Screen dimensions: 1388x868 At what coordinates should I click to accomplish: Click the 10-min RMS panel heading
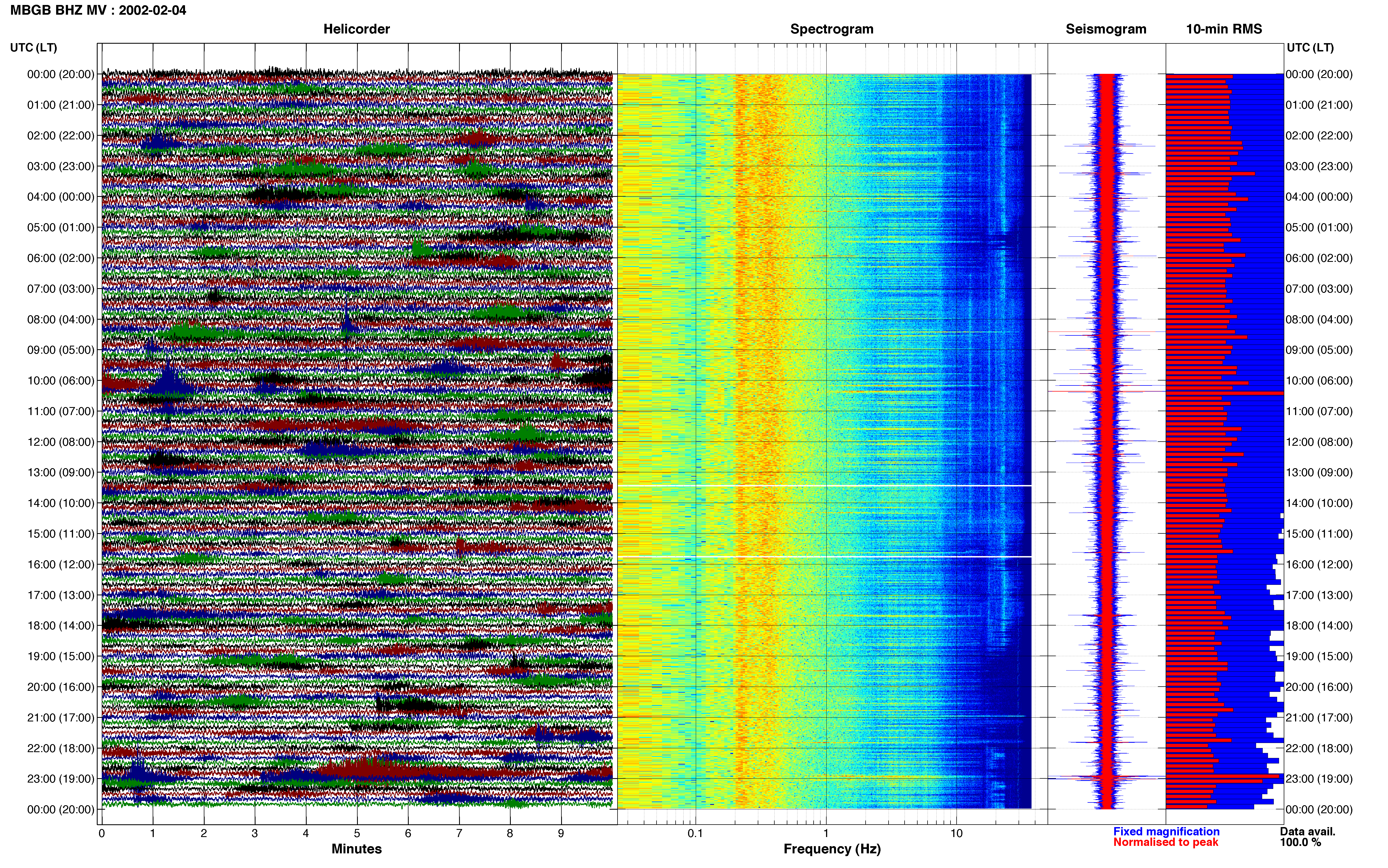point(1224,29)
